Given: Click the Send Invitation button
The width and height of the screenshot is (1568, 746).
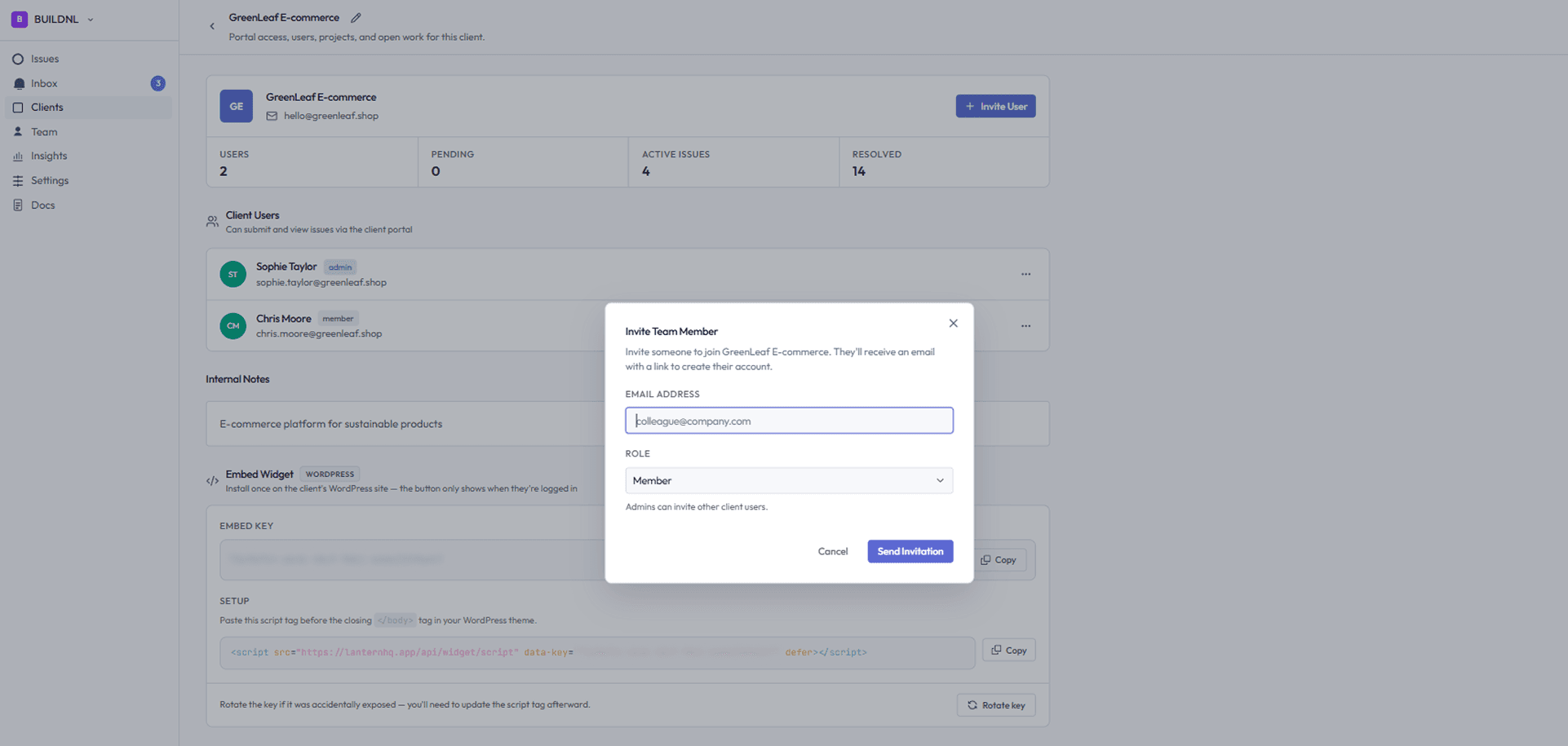Looking at the screenshot, I should tap(910, 551).
